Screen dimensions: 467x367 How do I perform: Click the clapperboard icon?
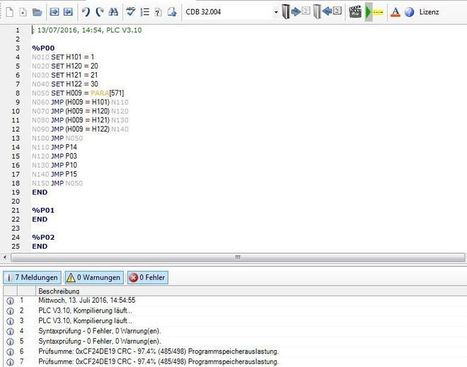[x=355, y=12]
